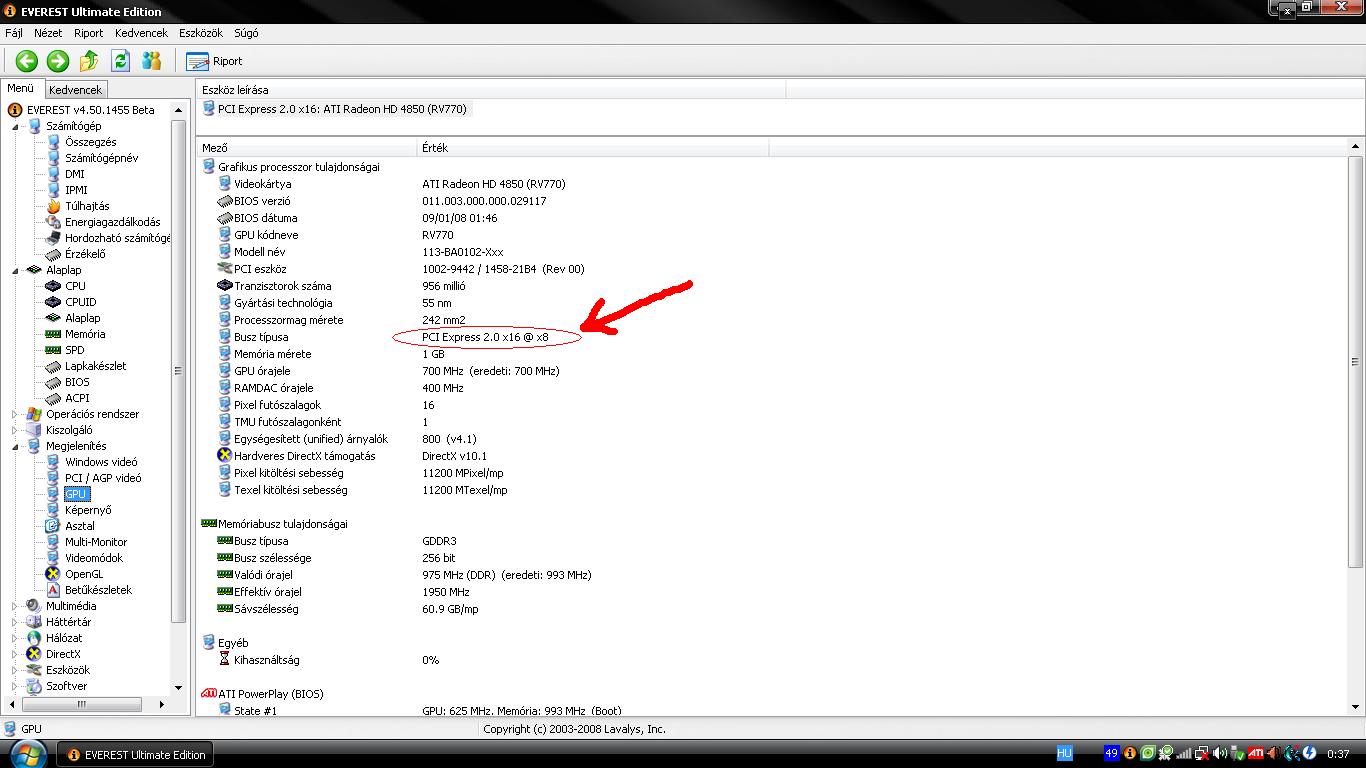The image size is (1366, 768).
Task: Click the Refresh toolbar icon
Action: [x=120, y=61]
